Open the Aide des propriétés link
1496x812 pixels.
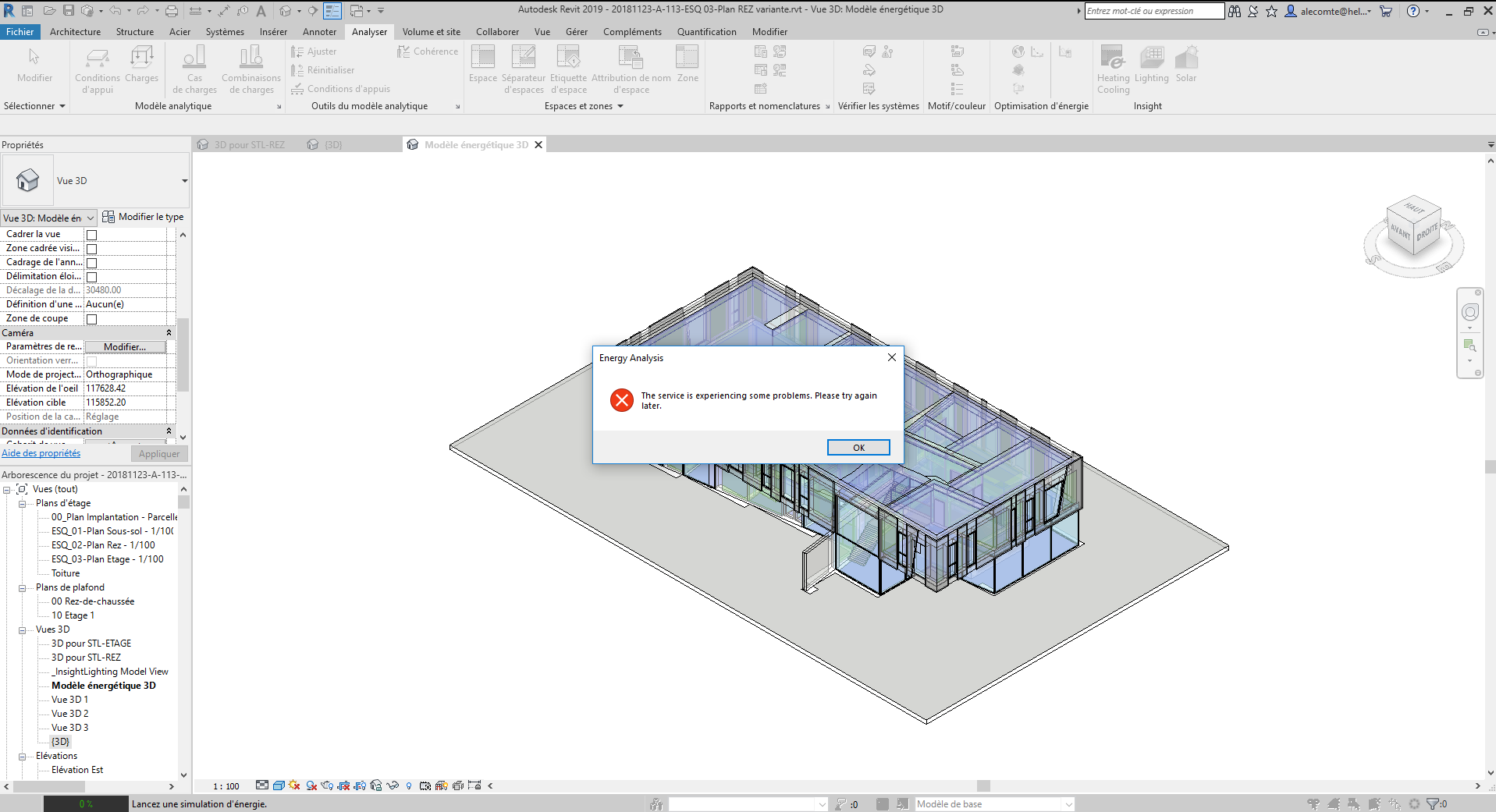click(x=41, y=453)
